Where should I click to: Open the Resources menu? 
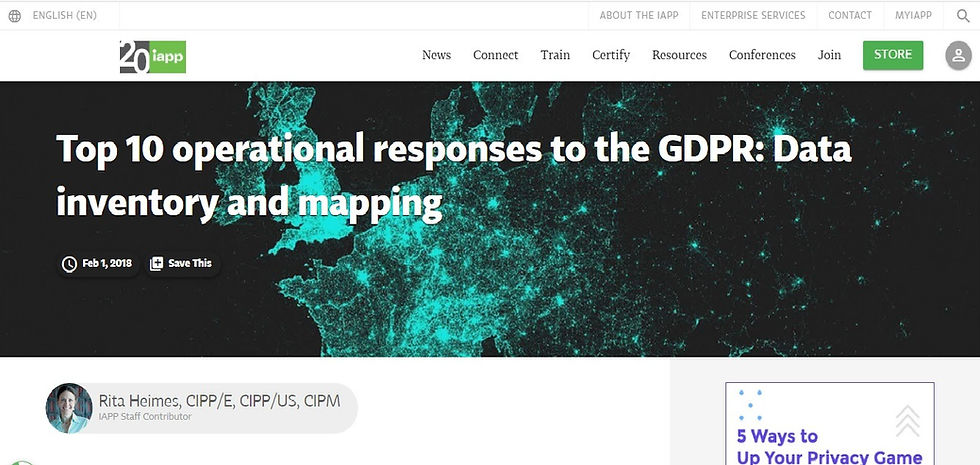pos(679,55)
